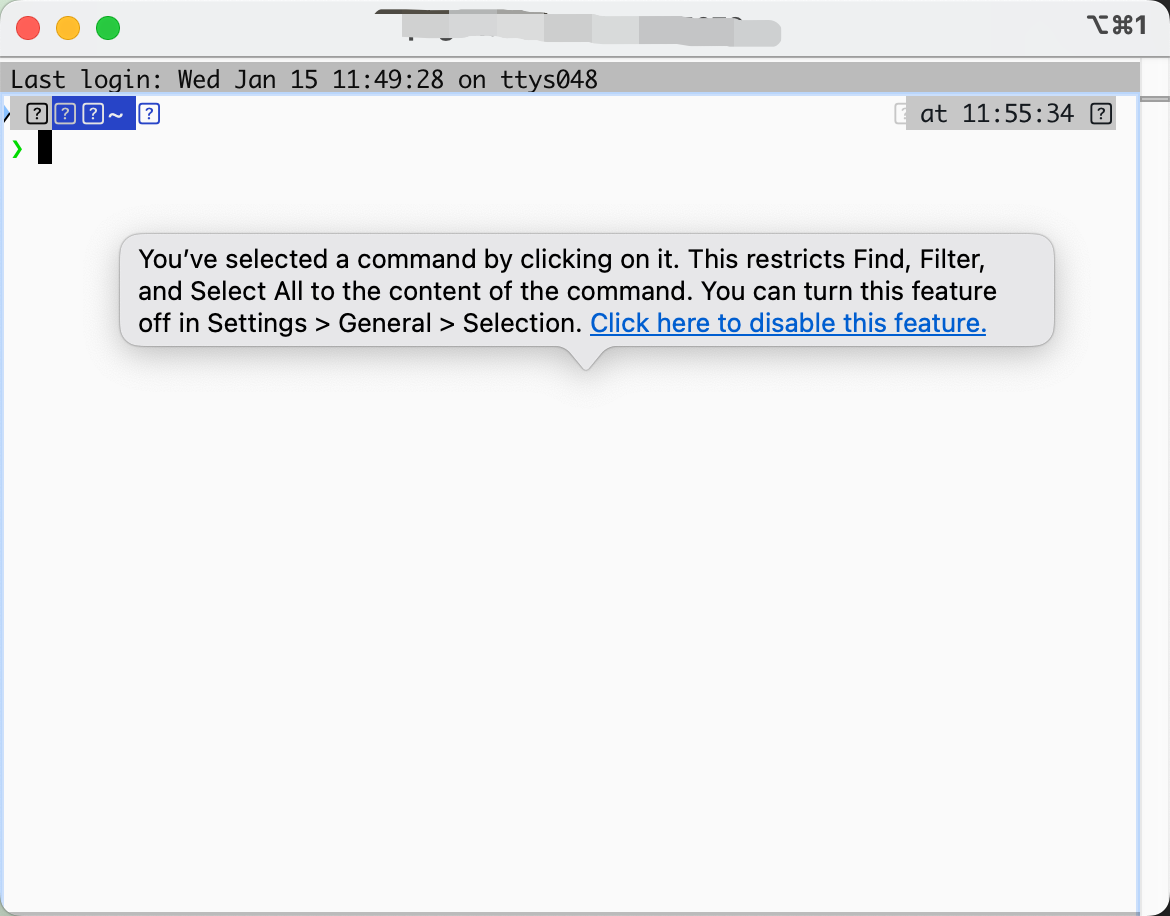1170x916 pixels.
Task: Click the green prompt chevron
Action: pyautogui.click(x=17, y=148)
